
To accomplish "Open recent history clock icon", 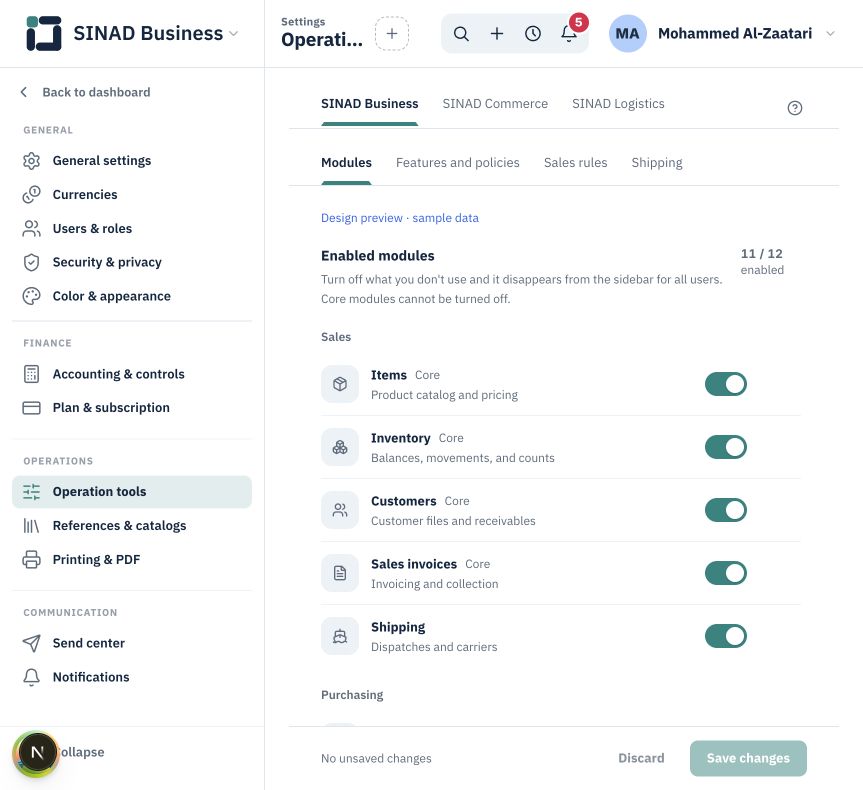I will coord(533,34).
